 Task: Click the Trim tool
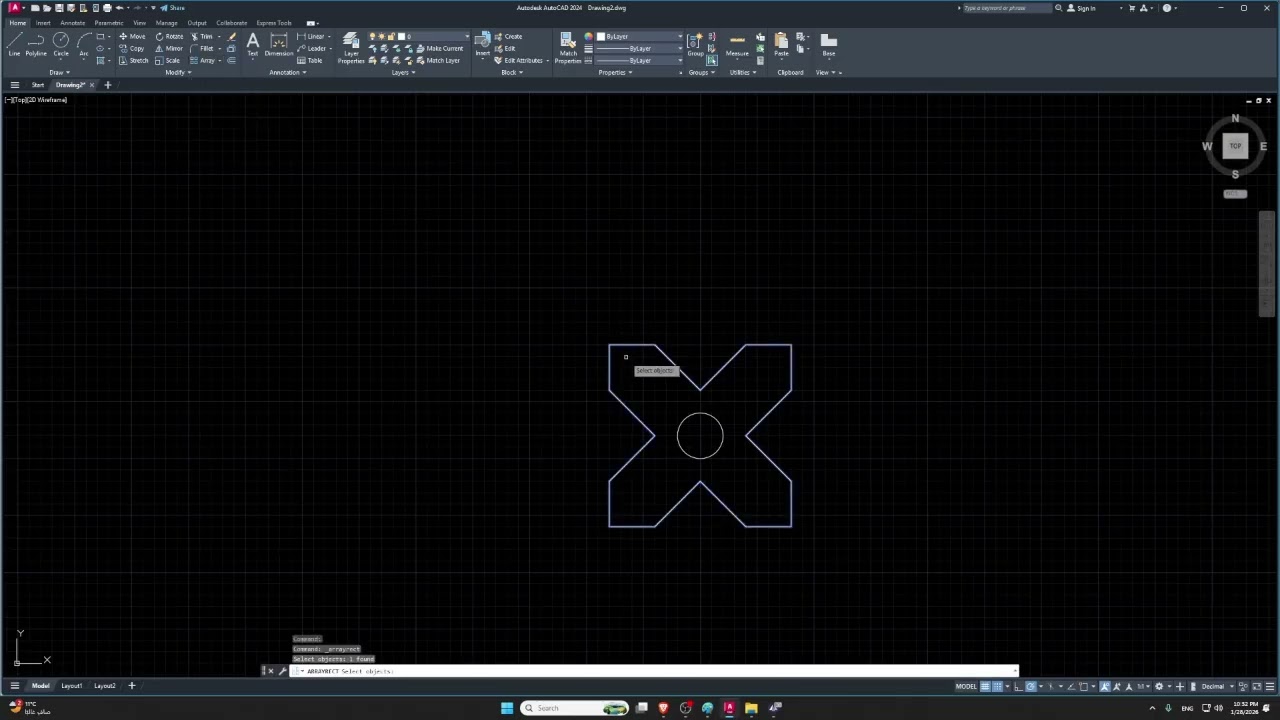coord(201,36)
